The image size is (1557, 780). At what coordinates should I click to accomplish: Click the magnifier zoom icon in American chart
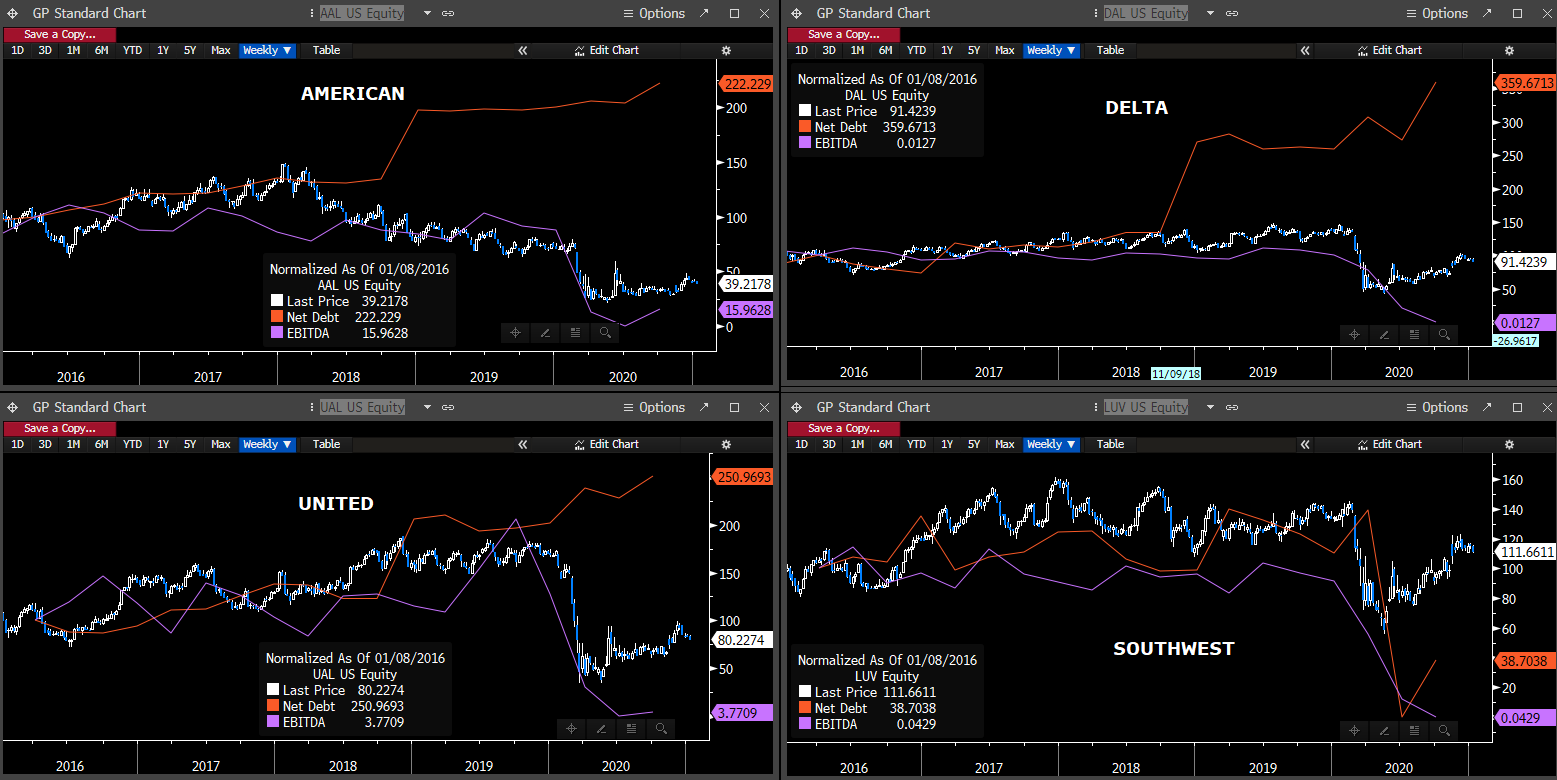(x=605, y=333)
